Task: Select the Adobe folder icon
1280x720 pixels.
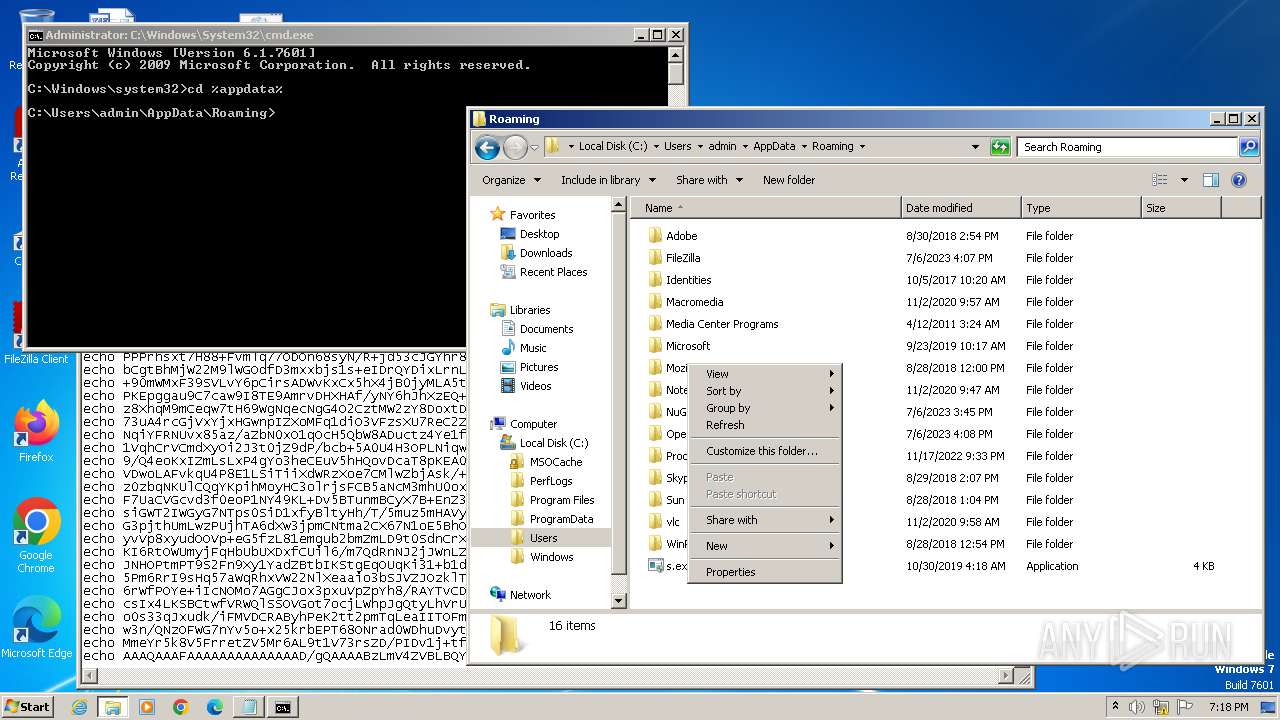Action: point(656,236)
